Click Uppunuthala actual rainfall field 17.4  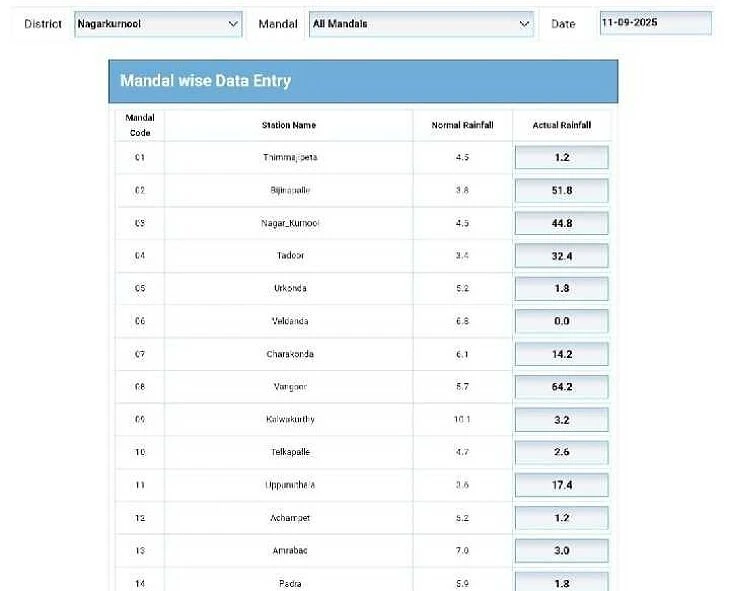click(x=561, y=485)
